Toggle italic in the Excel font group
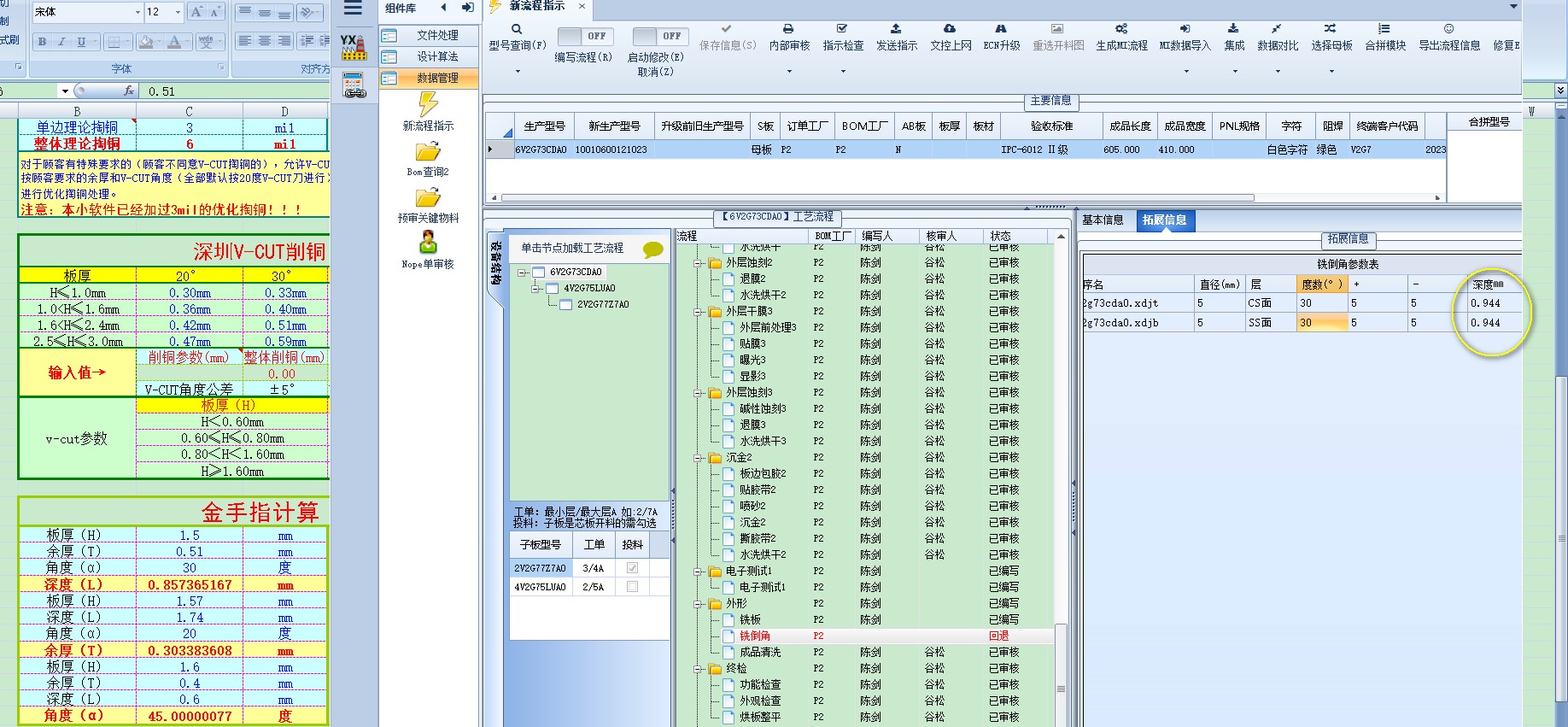Viewport: 1568px width, 727px height. coord(61,41)
